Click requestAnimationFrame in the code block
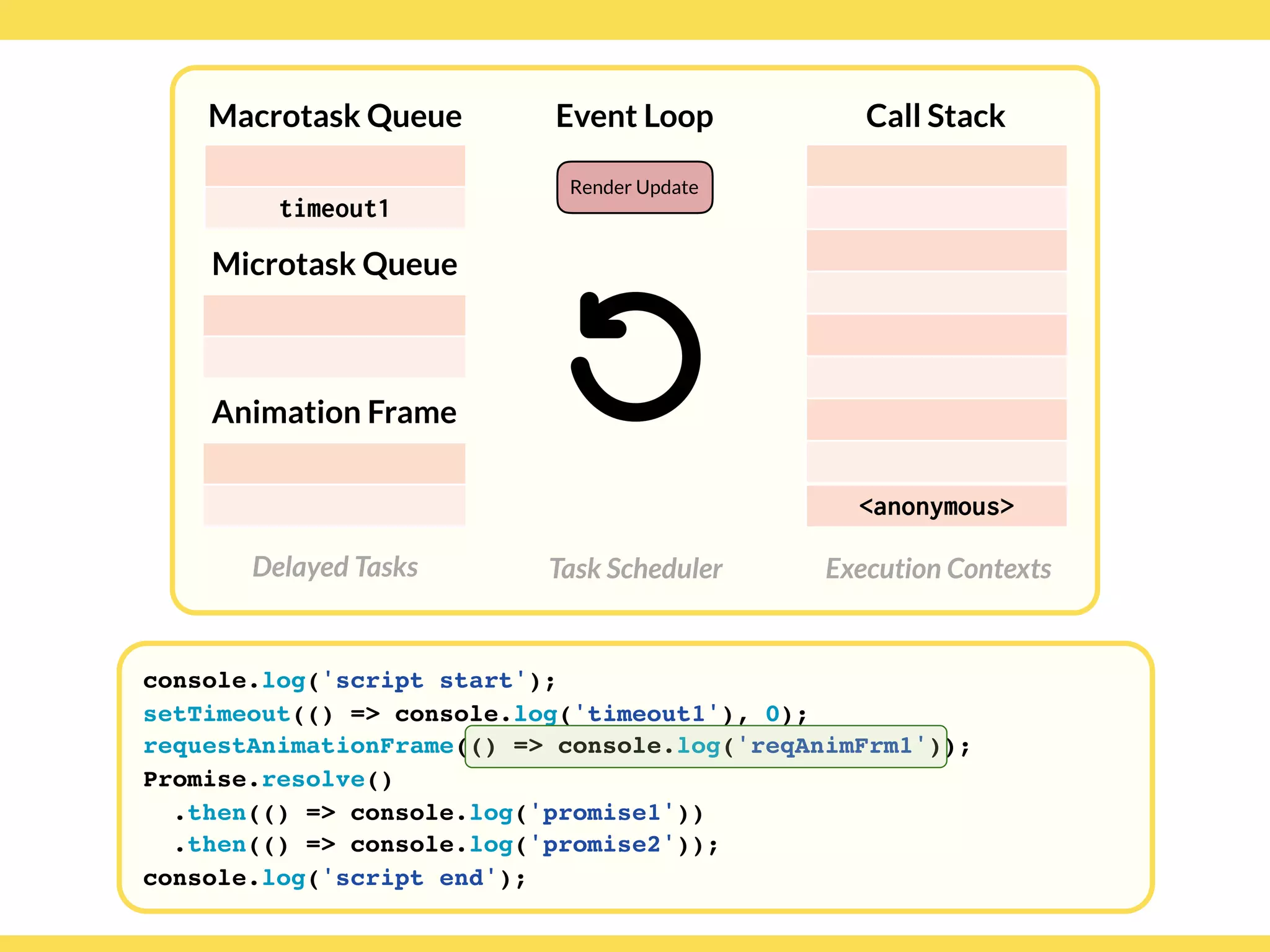The image size is (1270, 952). [298, 746]
